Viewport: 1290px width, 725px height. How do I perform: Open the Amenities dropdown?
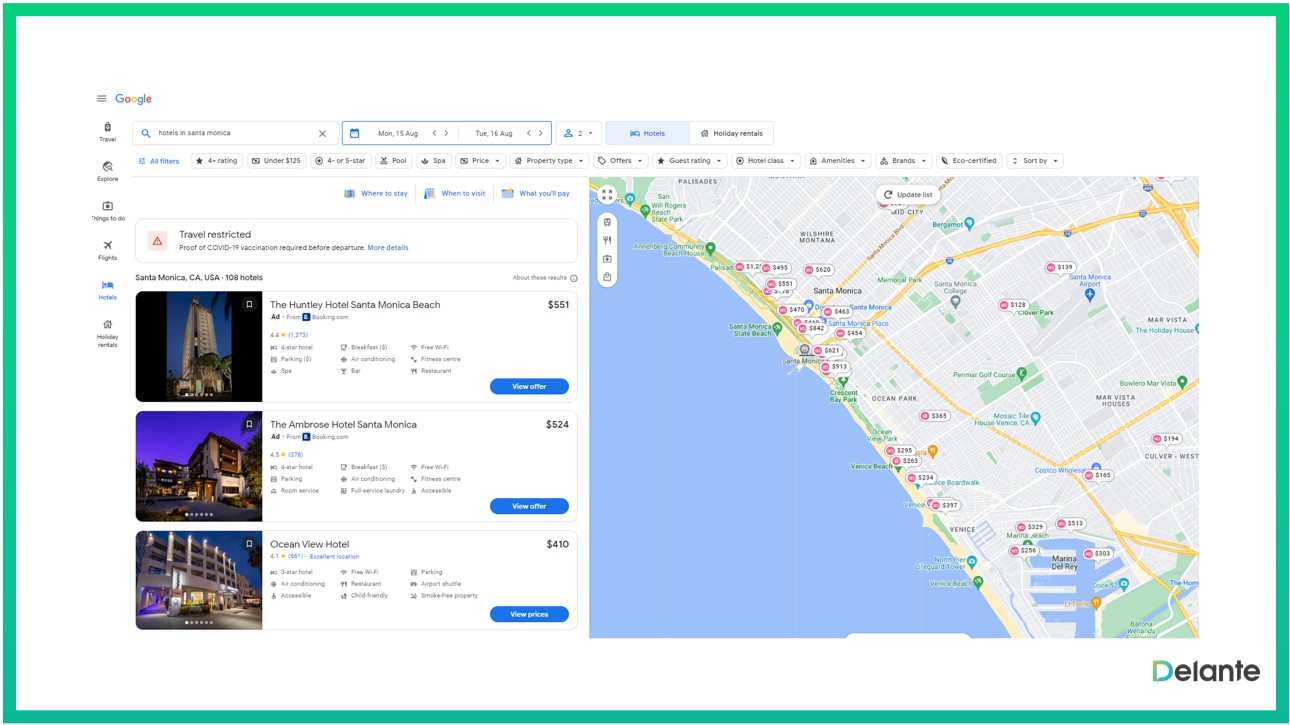838,160
